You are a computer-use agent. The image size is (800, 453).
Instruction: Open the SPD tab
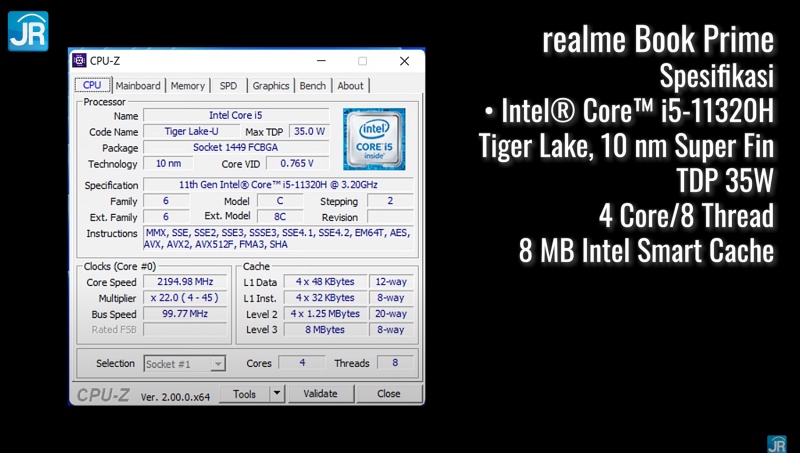tap(228, 86)
